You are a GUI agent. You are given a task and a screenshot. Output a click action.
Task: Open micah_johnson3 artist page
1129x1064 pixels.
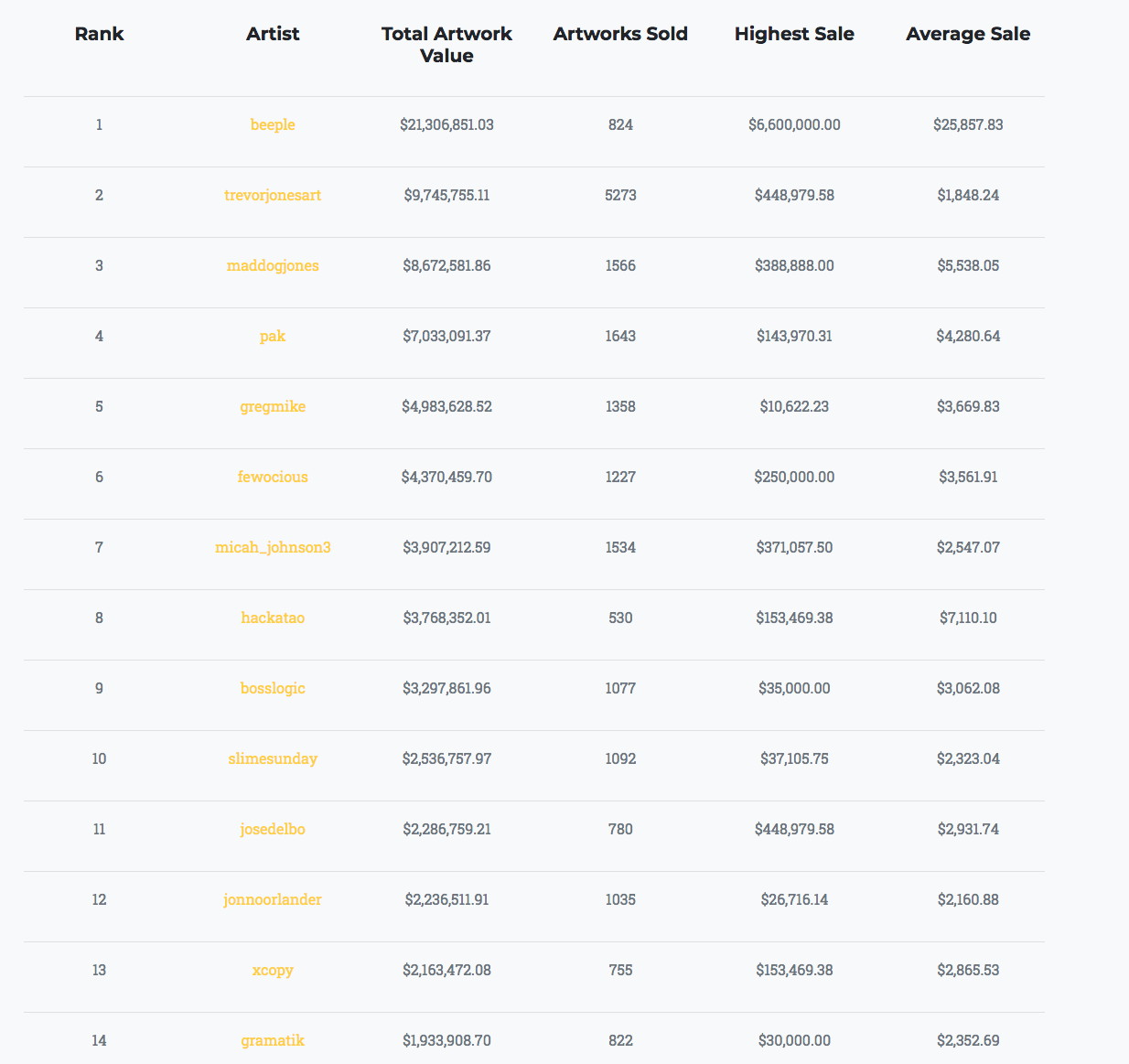273,547
